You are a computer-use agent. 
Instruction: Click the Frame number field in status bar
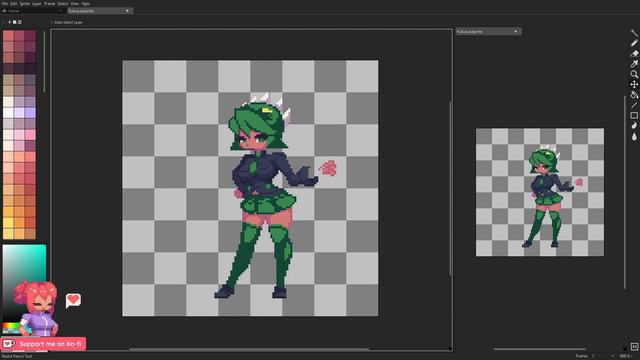602,356
